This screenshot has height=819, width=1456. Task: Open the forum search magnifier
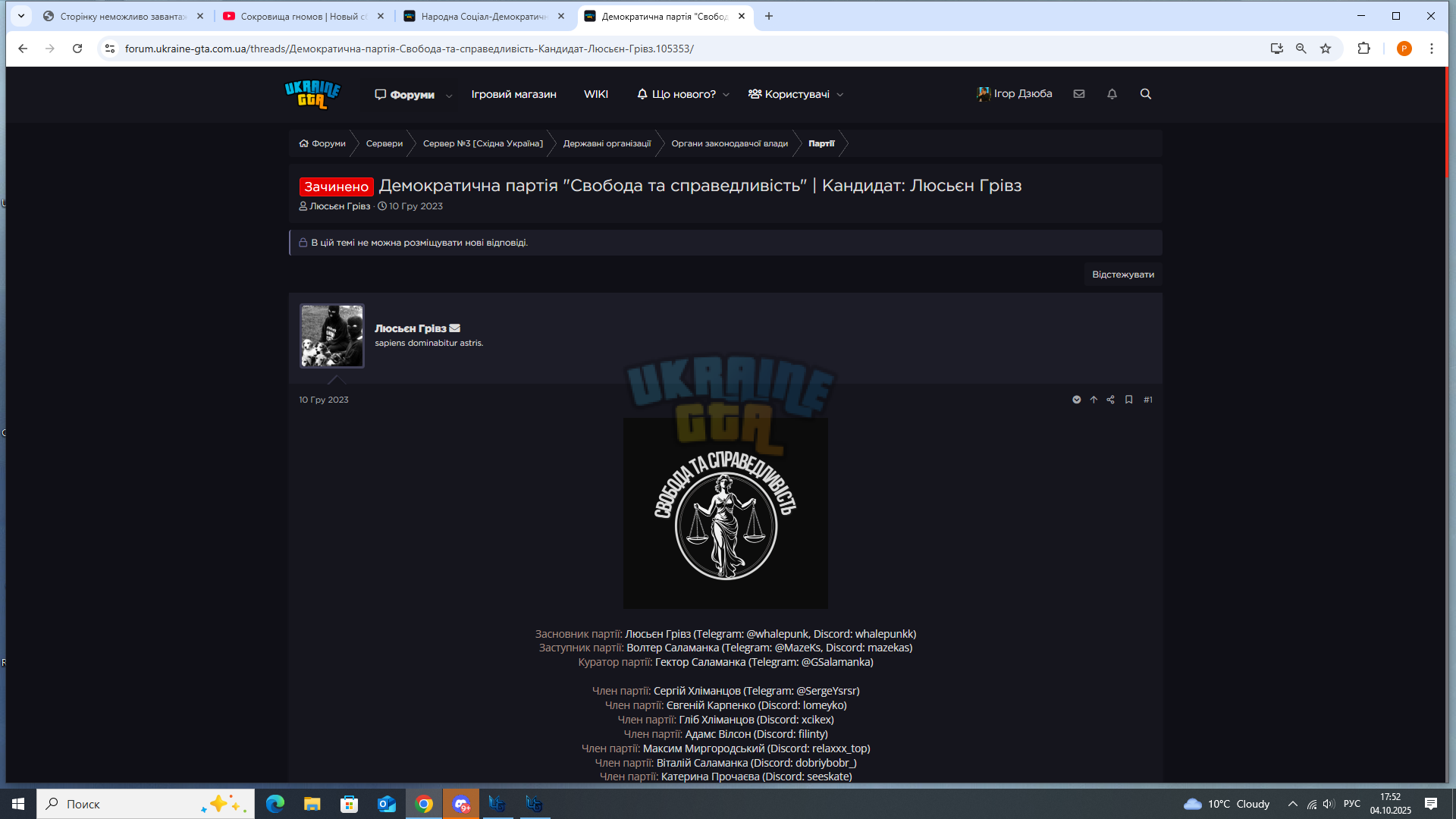click(x=1146, y=94)
